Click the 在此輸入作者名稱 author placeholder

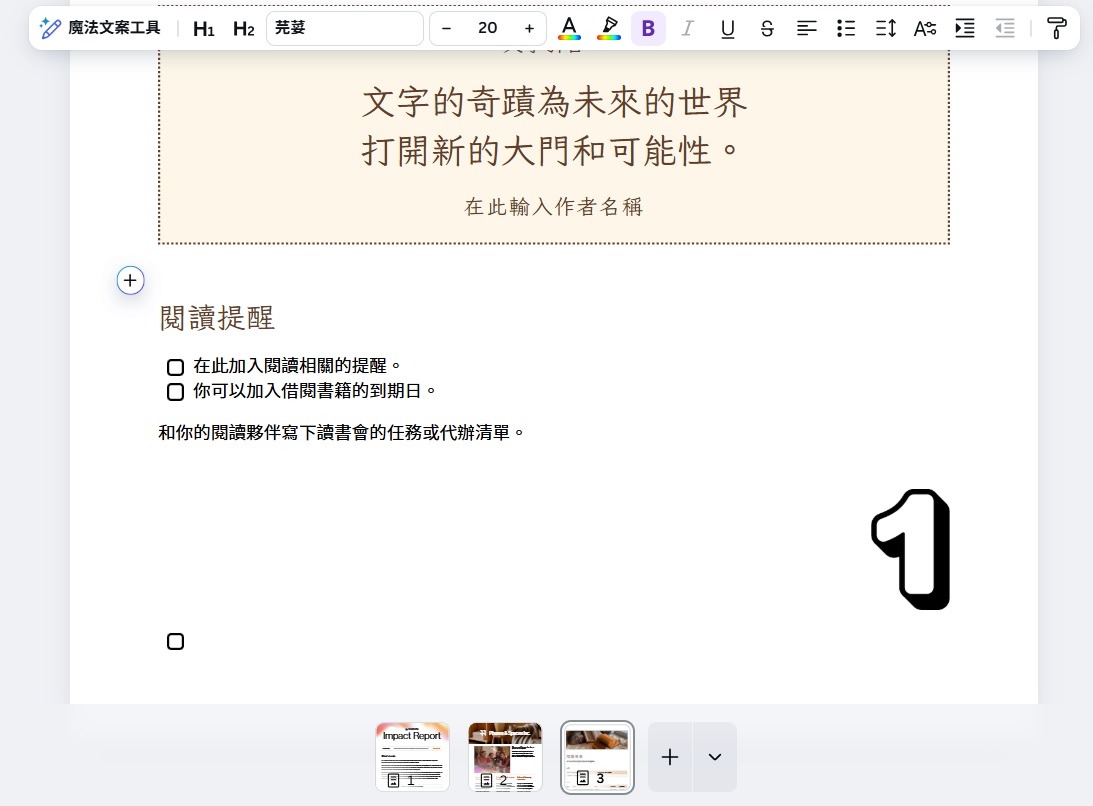[554, 206]
